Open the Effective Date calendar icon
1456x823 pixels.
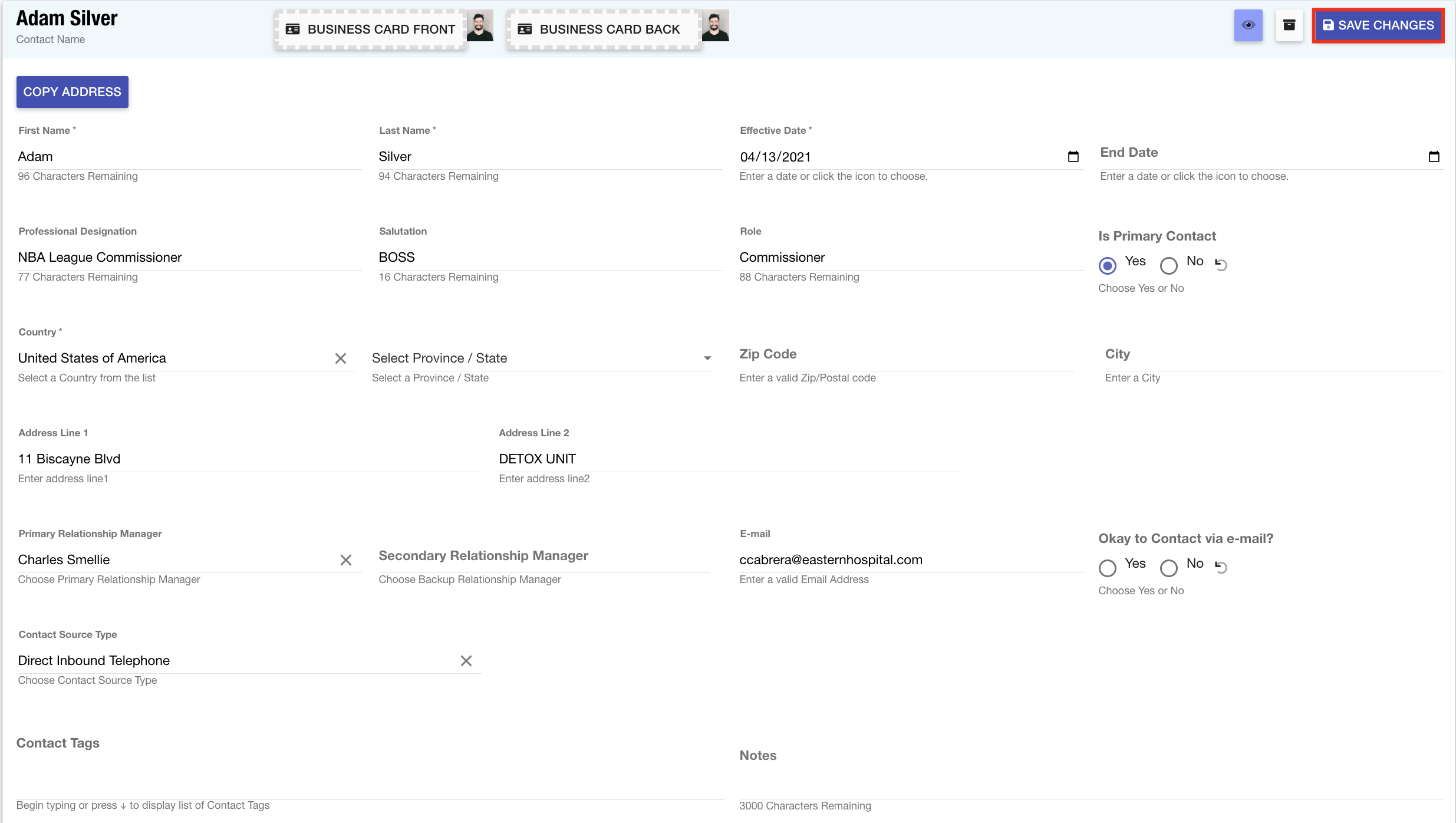point(1073,157)
